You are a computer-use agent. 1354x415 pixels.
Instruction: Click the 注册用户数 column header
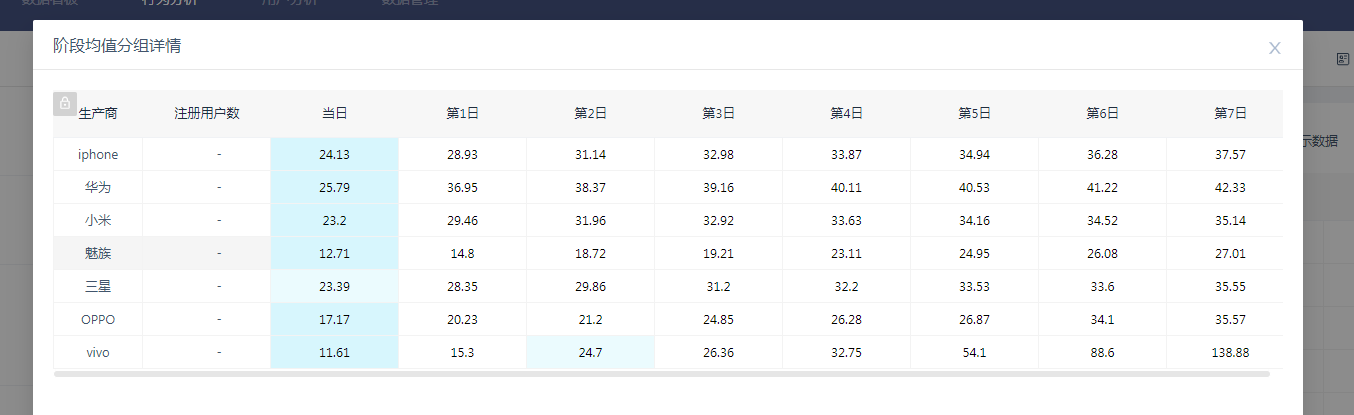click(x=207, y=114)
